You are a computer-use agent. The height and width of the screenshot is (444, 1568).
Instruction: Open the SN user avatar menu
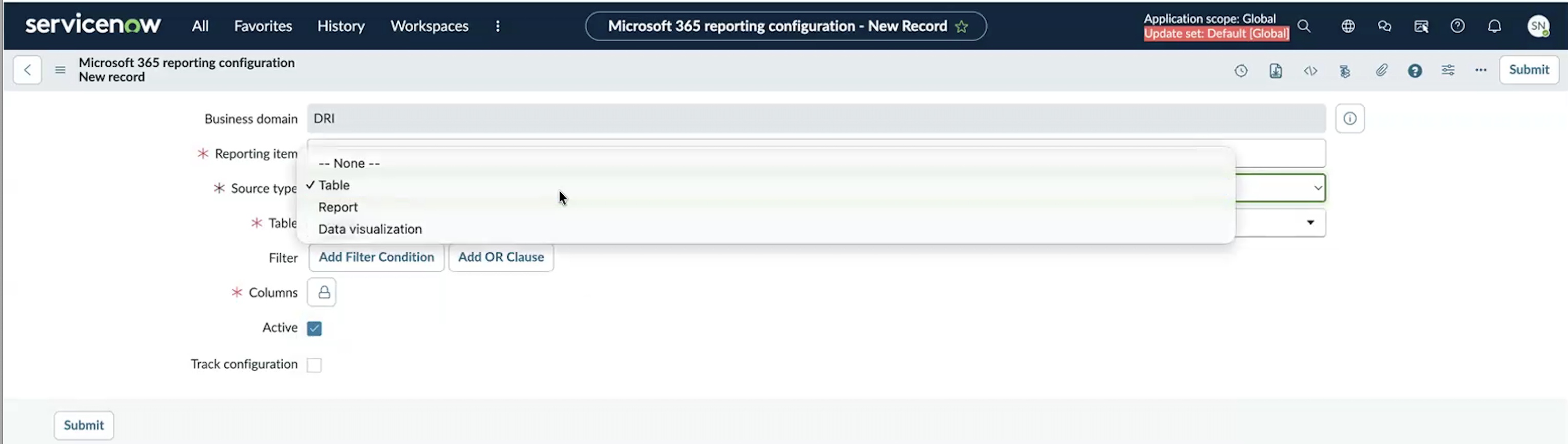(1538, 26)
